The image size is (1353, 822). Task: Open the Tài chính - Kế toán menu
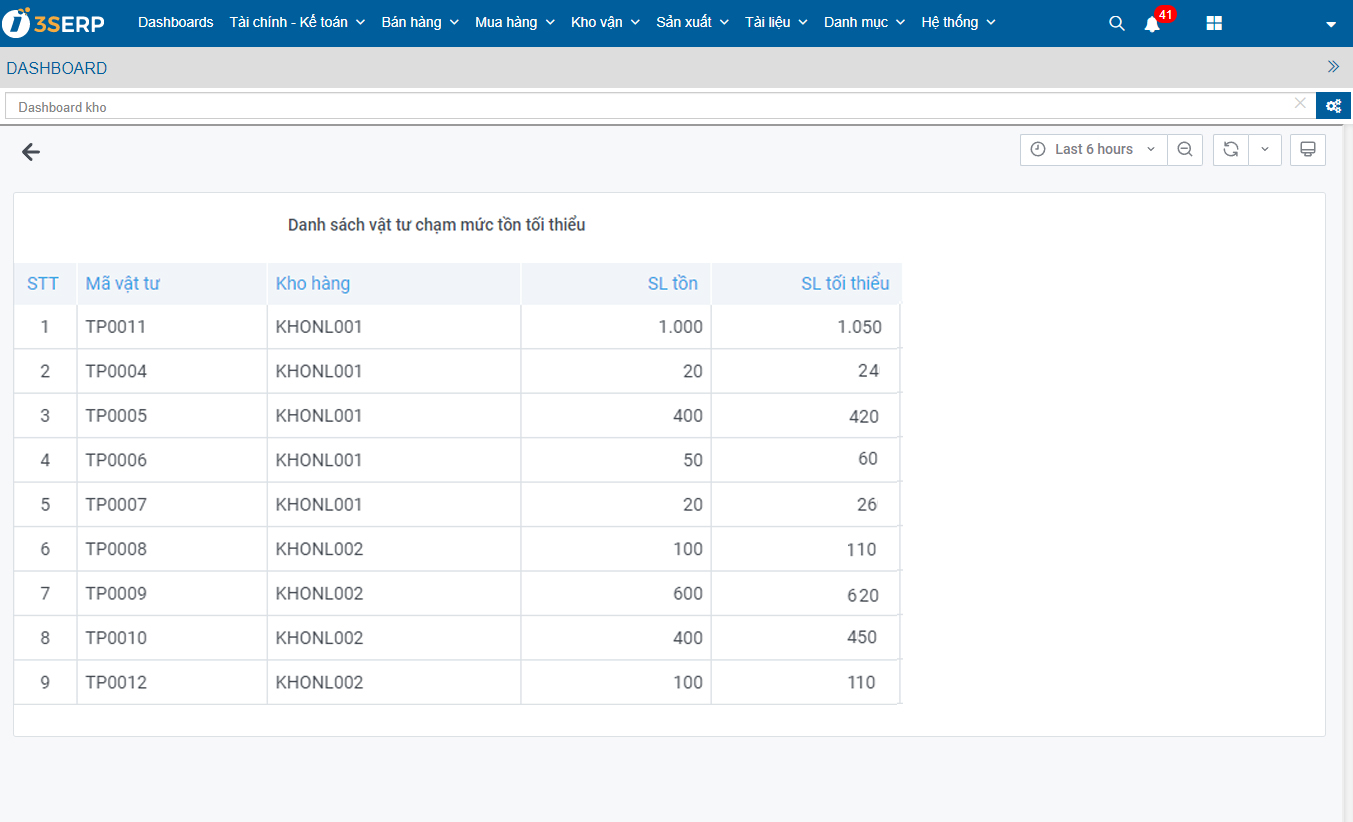click(x=297, y=22)
